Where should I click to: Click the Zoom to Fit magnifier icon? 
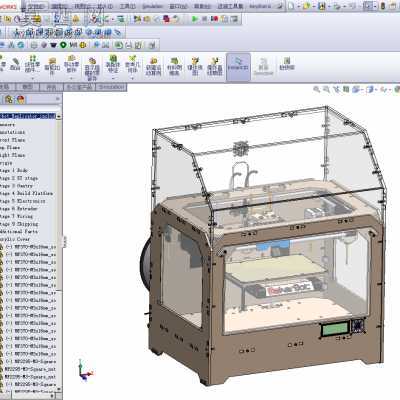(316, 89)
